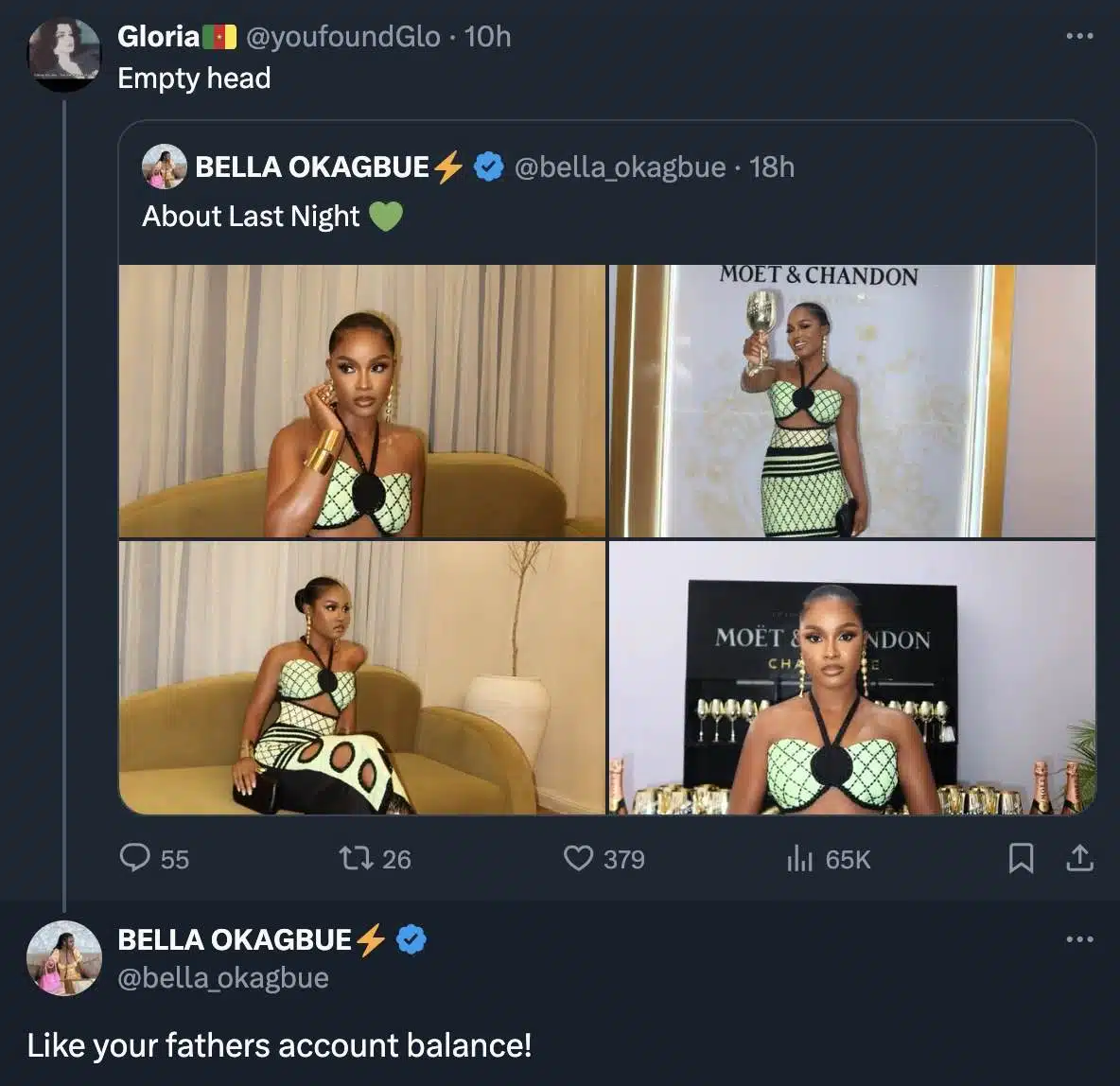
Task: Like the tweet using the heart icon
Action: click(x=581, y=860)
